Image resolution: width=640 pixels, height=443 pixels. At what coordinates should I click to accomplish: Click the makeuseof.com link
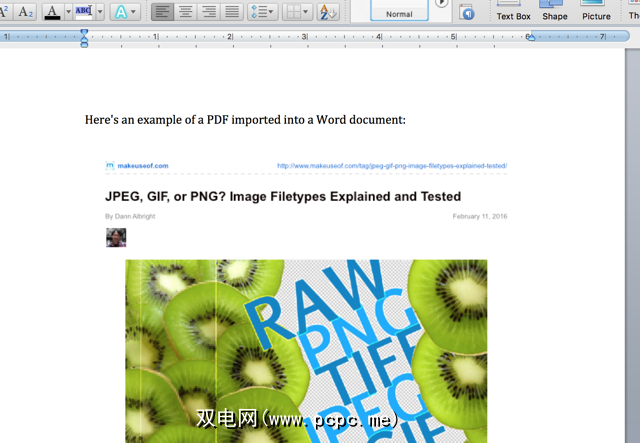pos(143,166)
